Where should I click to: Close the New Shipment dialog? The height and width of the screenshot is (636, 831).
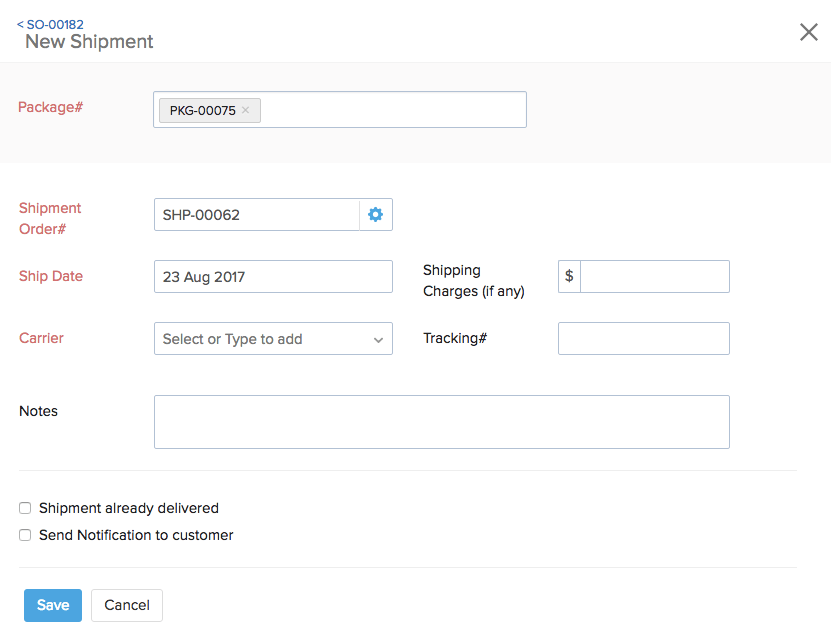(x=808, y=32)
